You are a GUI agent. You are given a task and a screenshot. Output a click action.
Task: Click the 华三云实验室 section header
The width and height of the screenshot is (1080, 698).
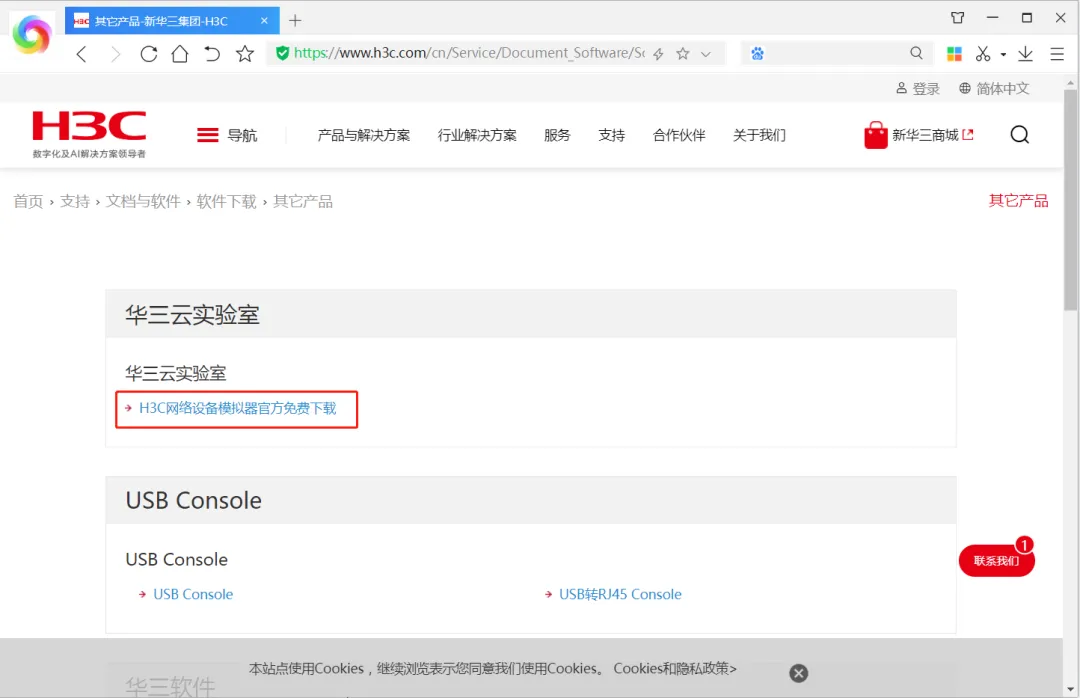pos(531,314)
